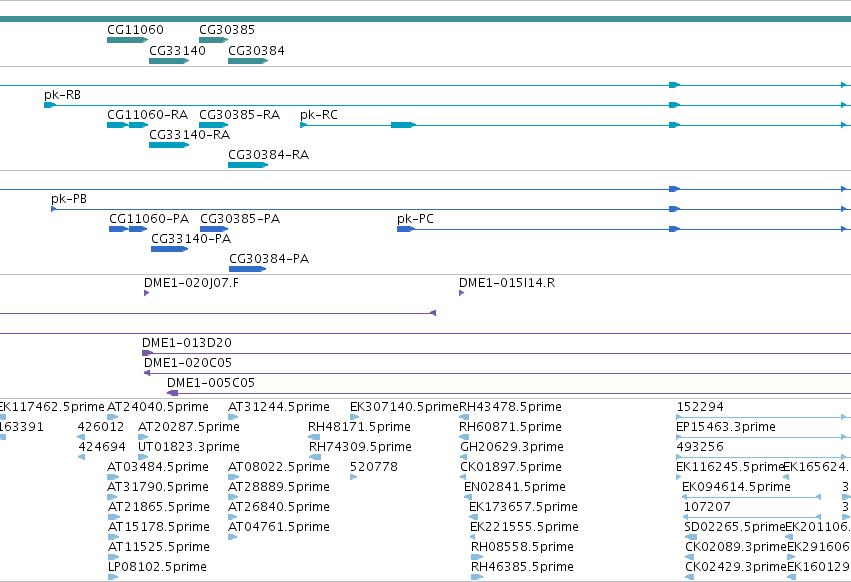The width and height of the screenshot is (851, 582).
Task: Select the CG33140-RA transcript
Action: 169,145
